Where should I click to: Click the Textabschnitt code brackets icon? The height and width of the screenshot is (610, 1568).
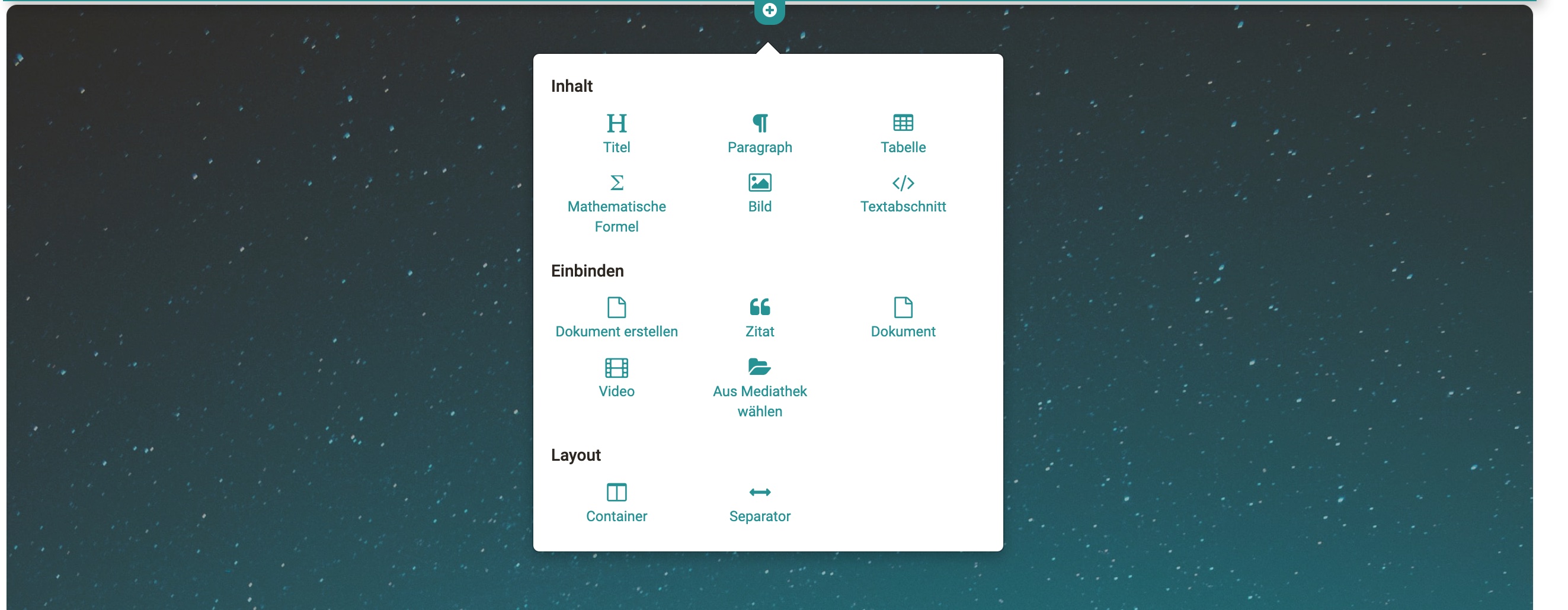click(x=902, y=182)
